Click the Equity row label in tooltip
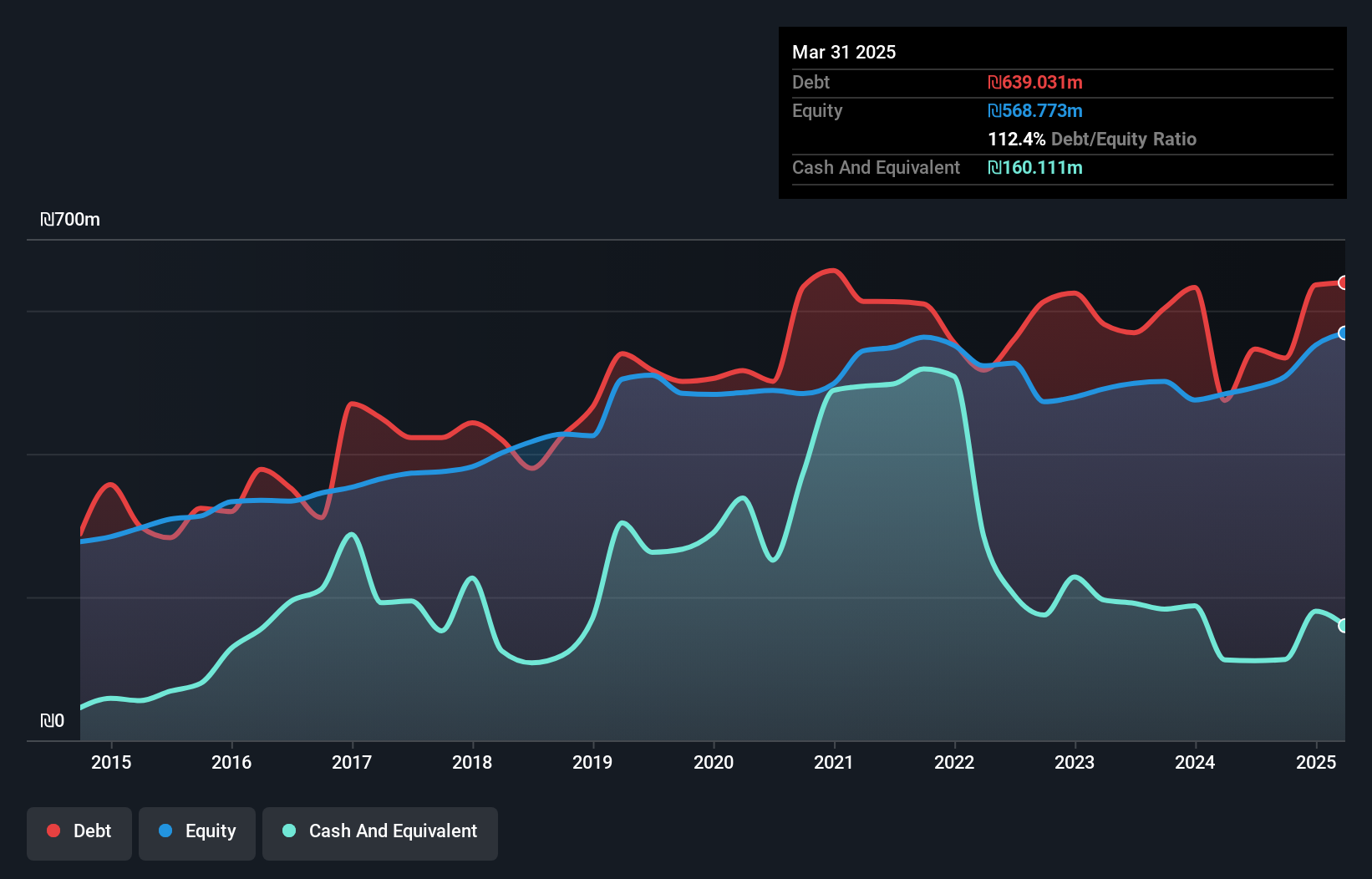The height and width of the screenshot is (879, 1372). pyautogui.click(x=817, y=111)
